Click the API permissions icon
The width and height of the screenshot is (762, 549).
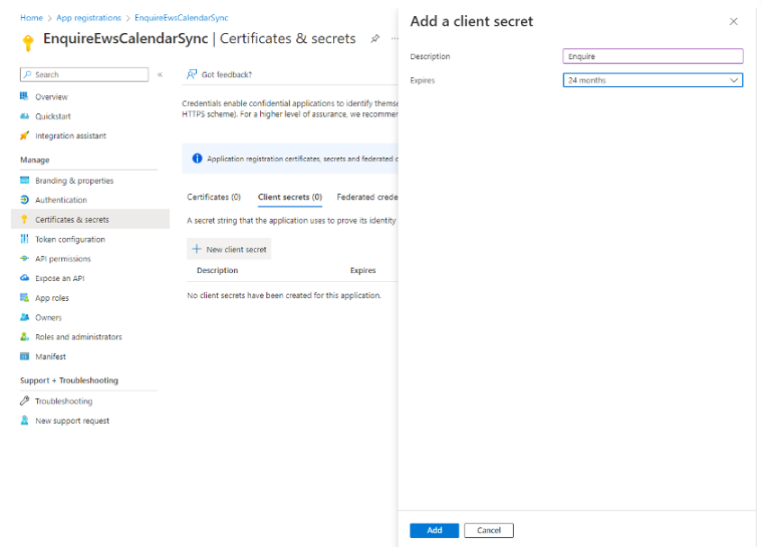(x=24, y=258)
